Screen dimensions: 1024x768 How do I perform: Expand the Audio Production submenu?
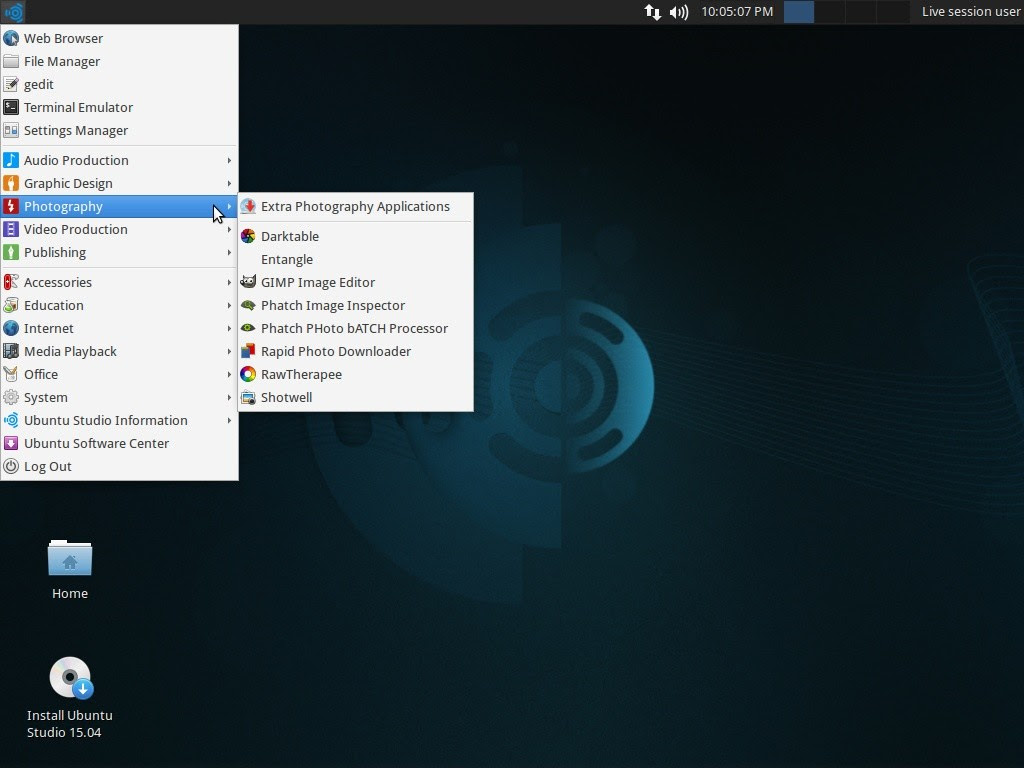[x=78, y=160]
